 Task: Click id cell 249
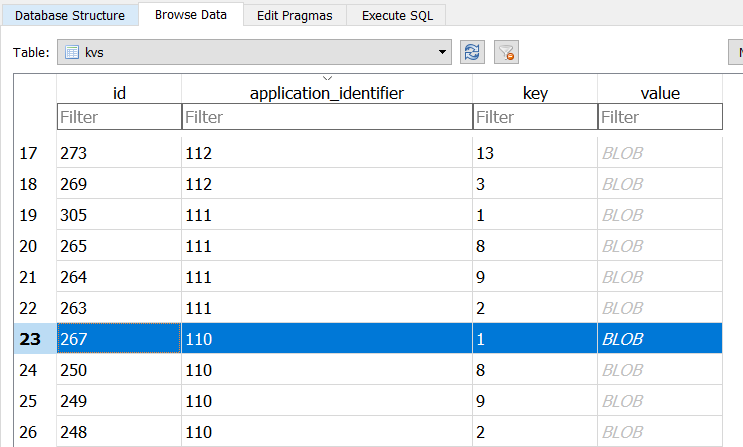coord(119,401)
